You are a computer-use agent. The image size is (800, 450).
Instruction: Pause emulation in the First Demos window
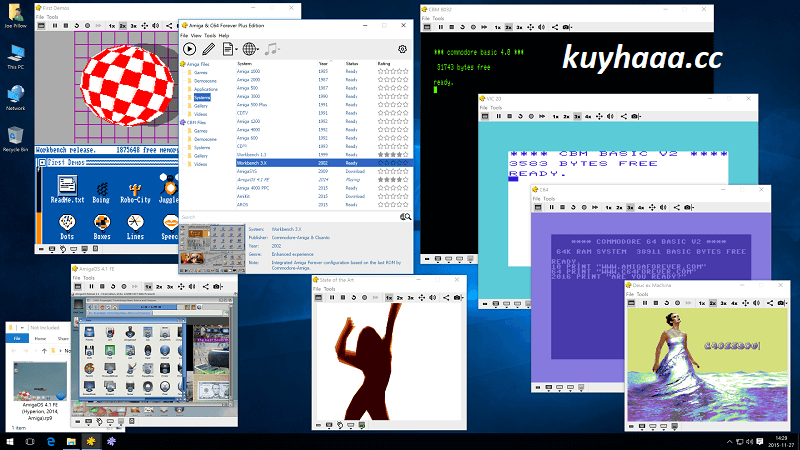[x=55, y=26]
